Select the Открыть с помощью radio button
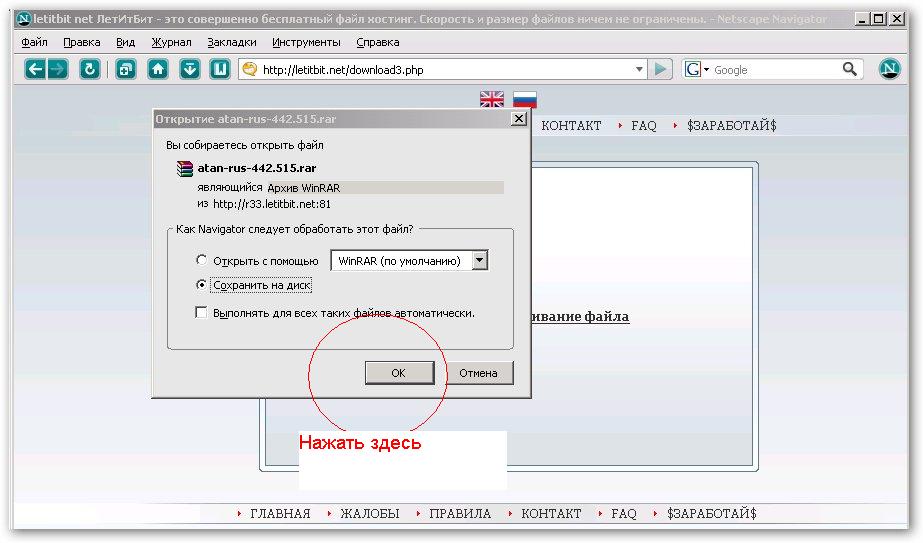Screen dimensions: 923x543 pyautogui.click(x=201, y=260)
